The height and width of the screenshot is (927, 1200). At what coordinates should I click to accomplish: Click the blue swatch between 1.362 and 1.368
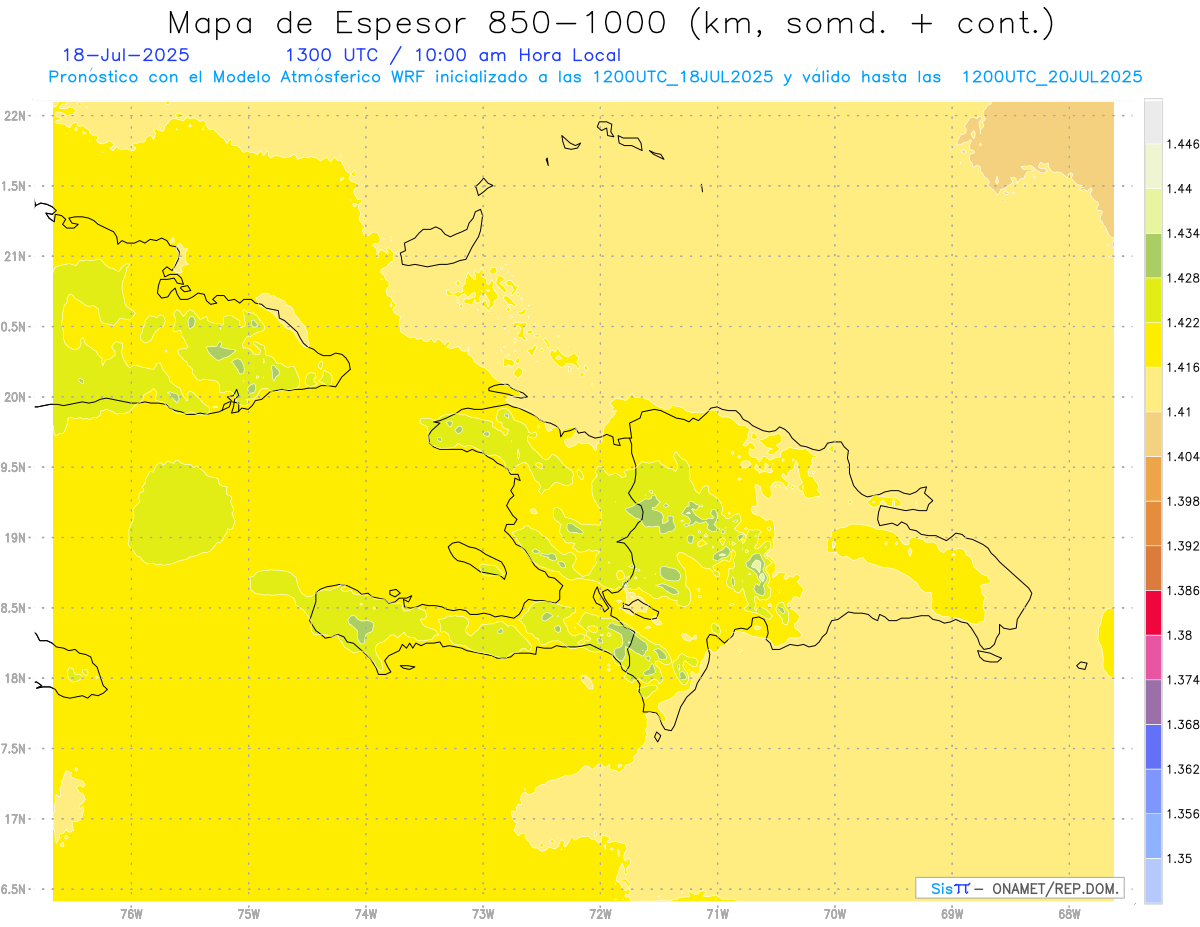1153,746
